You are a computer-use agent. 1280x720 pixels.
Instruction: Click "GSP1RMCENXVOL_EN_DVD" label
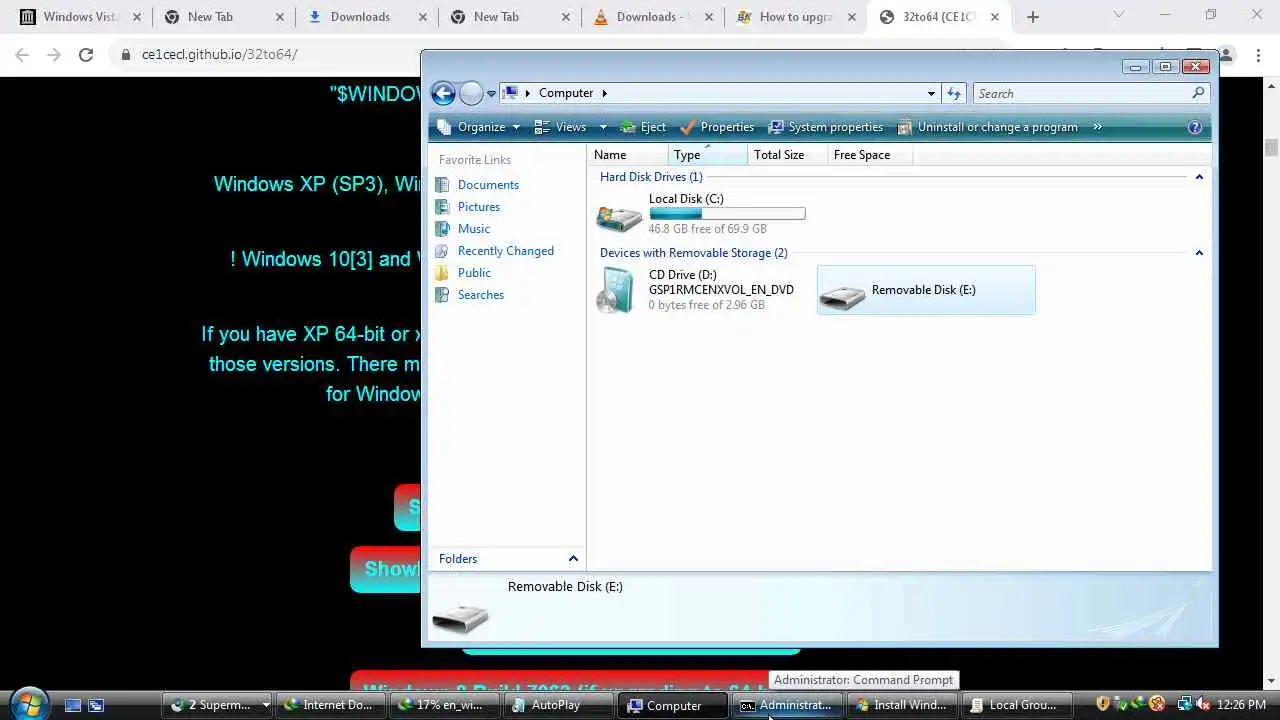[721, 290]
